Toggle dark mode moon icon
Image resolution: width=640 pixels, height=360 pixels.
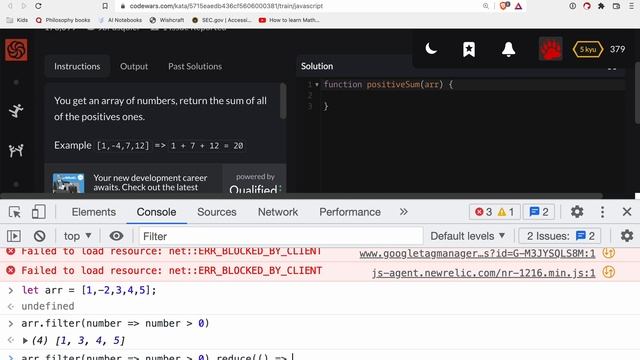tap(431, 49)
